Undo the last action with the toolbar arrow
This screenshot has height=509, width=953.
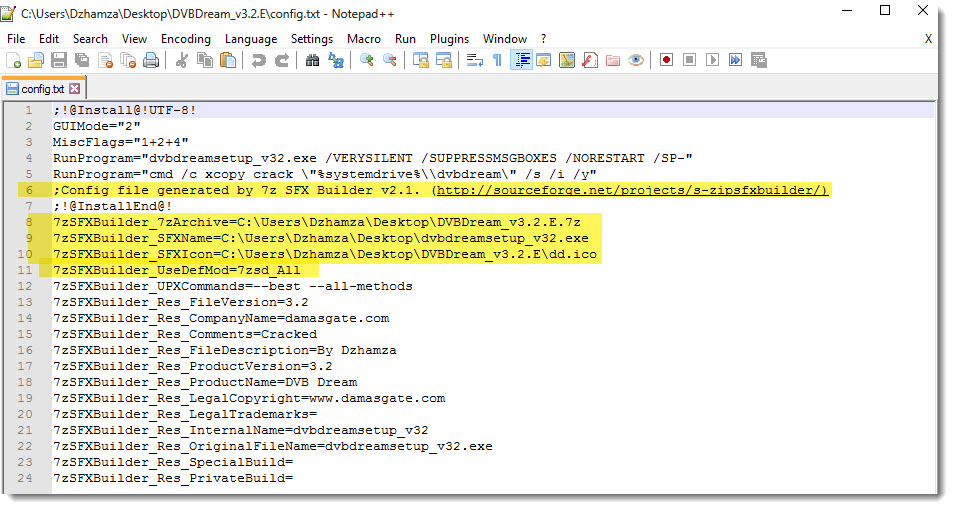[258, 60]
